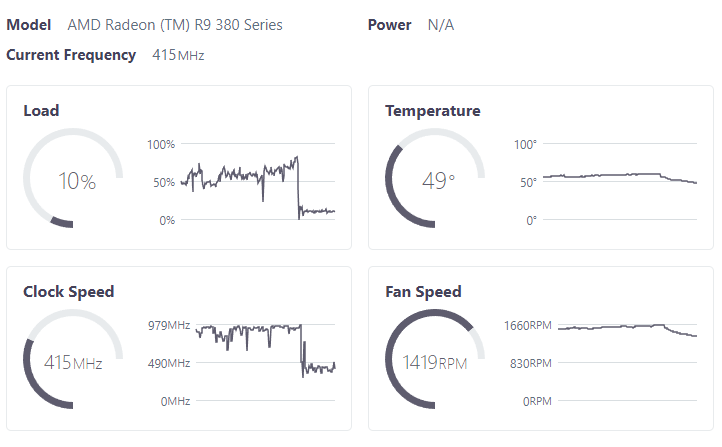
Task: Click the AMD Radeon R9 380 model name
Action: (x=175, y=25)
